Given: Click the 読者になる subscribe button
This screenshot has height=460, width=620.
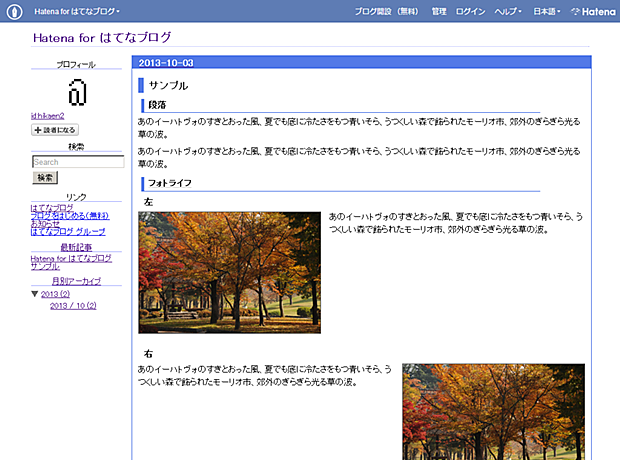Looking at the screenshot, I should click(x=55, y=130).
